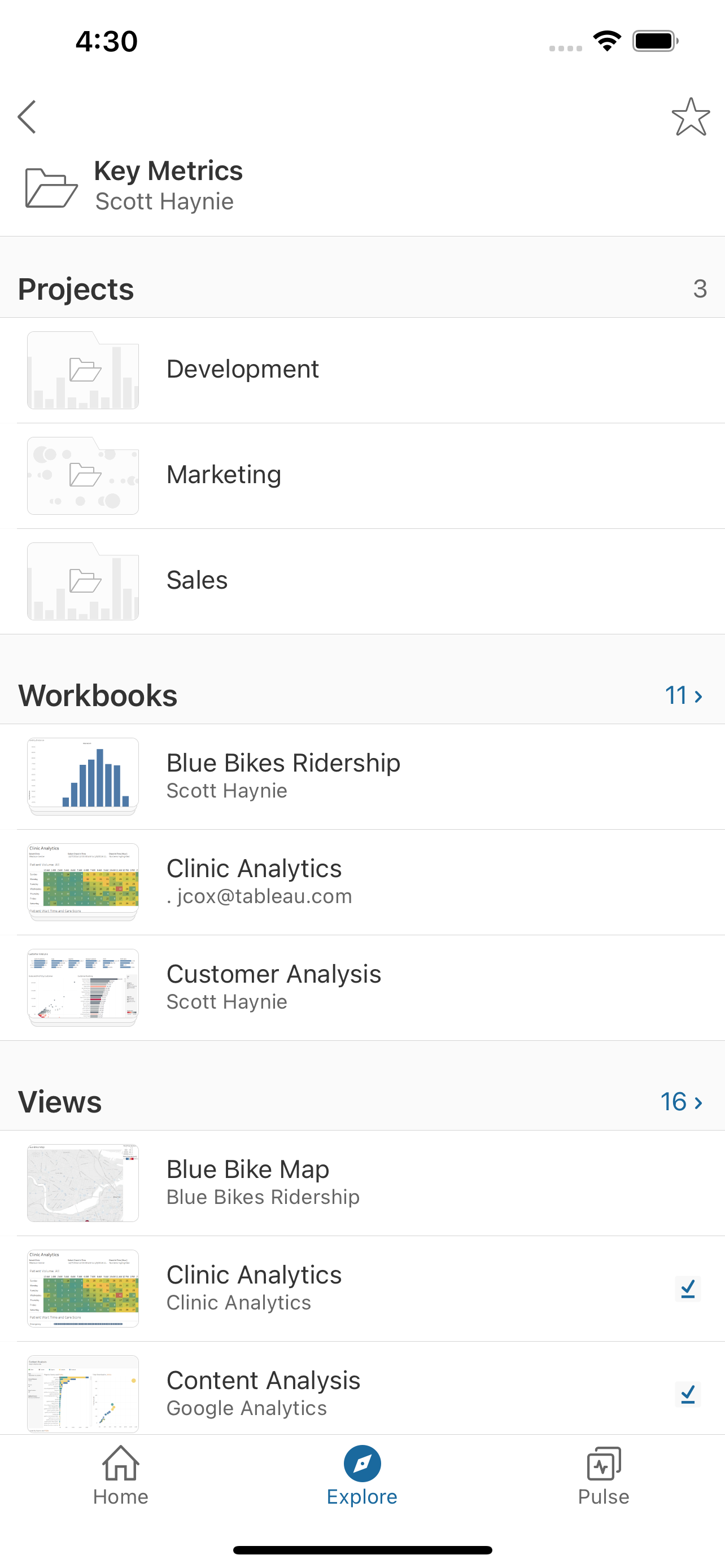The width and height of the screenshot is (725, 1568).
Task: Open the Sales project folder
Action: tap(196, 581)
